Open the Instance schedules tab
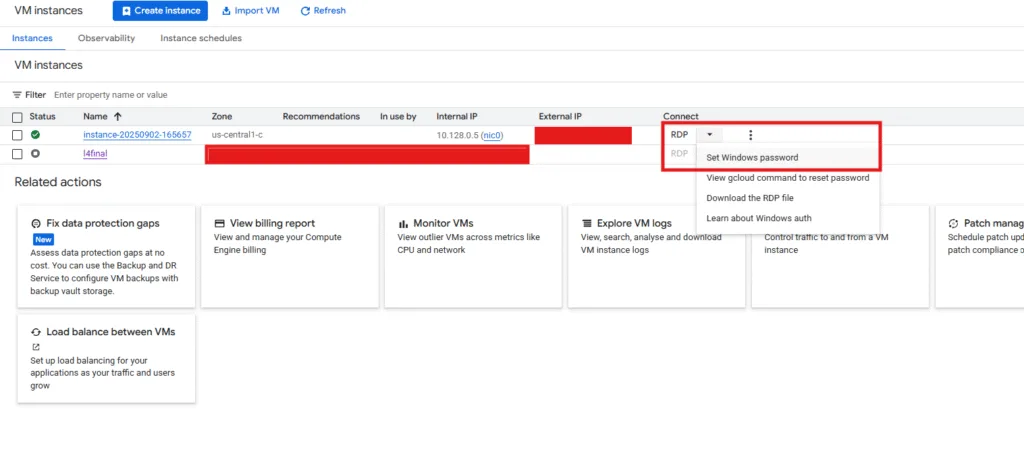 click(201, 38)
